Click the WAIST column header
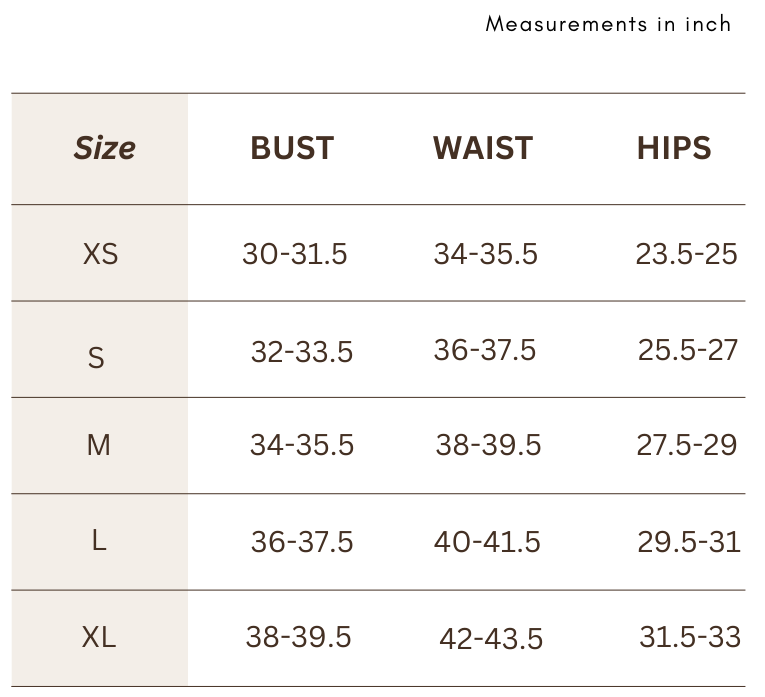765x697 pixels. pos(483,148)
